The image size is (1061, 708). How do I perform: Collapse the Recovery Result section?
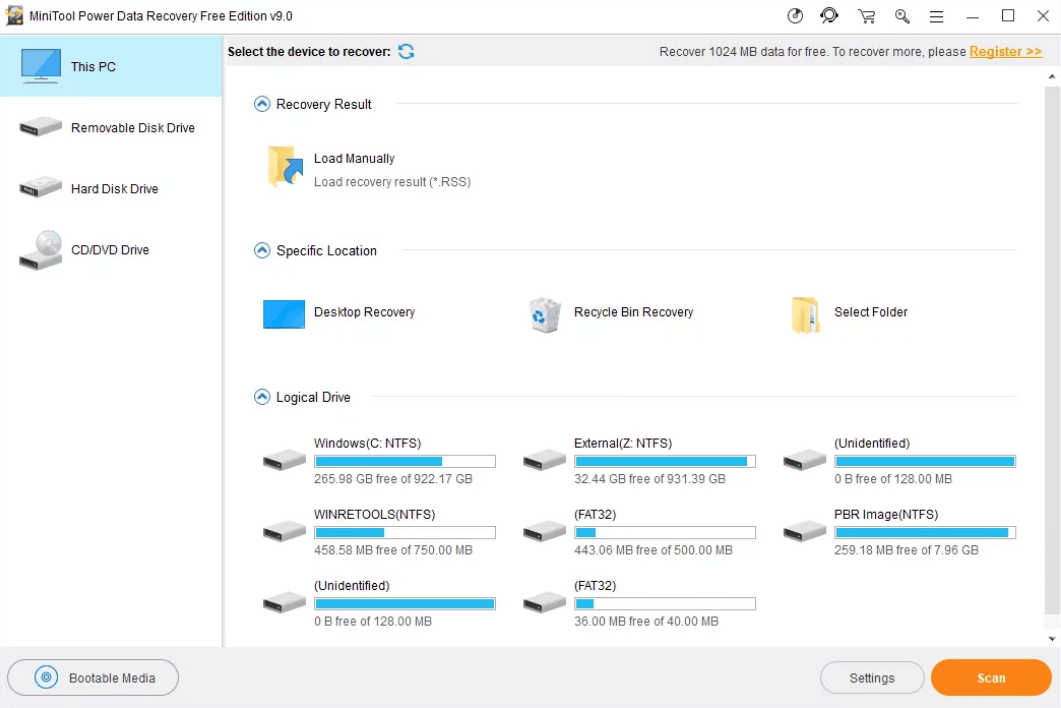point(261,103)
